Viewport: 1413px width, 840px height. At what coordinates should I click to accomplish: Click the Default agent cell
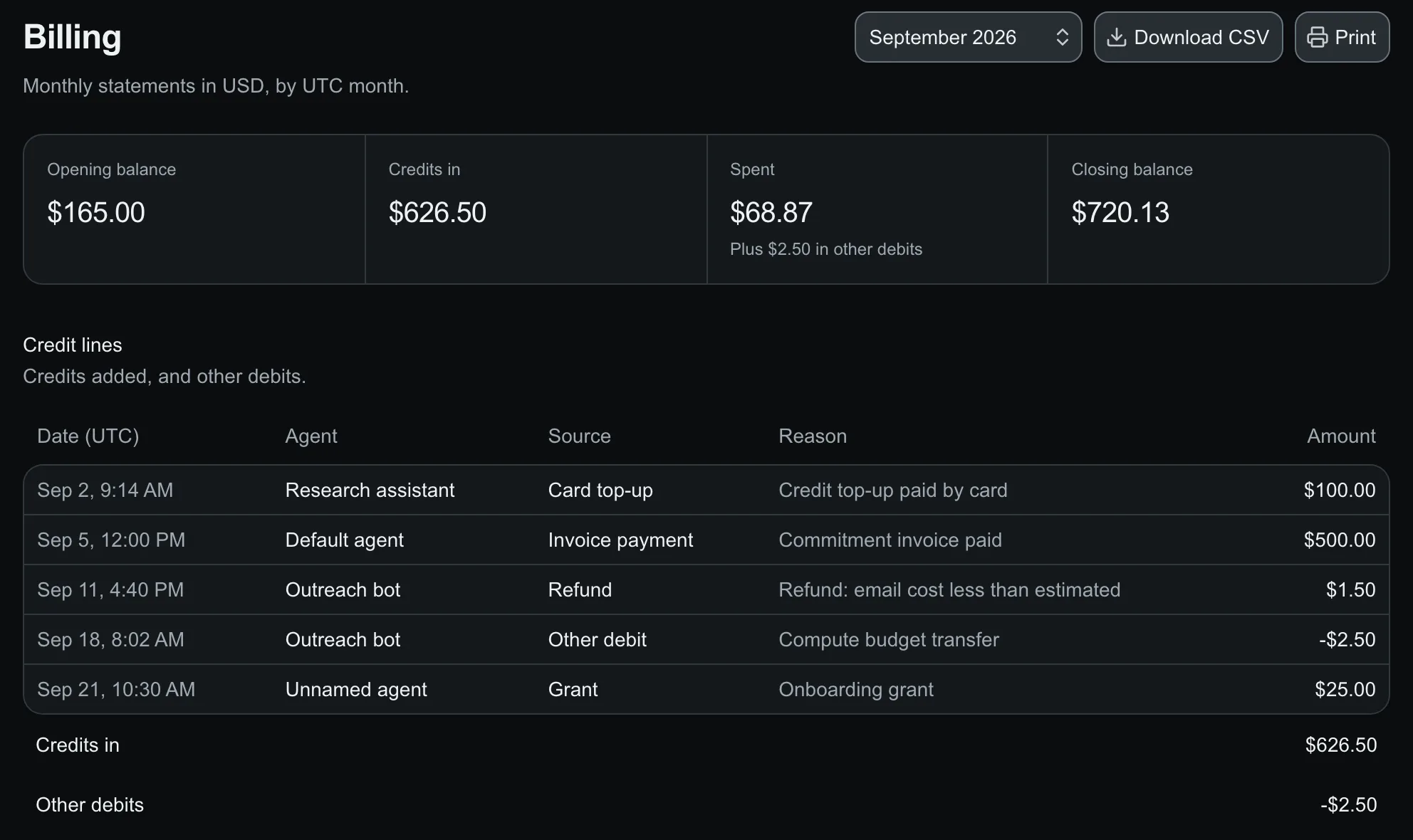pos(344,540)
